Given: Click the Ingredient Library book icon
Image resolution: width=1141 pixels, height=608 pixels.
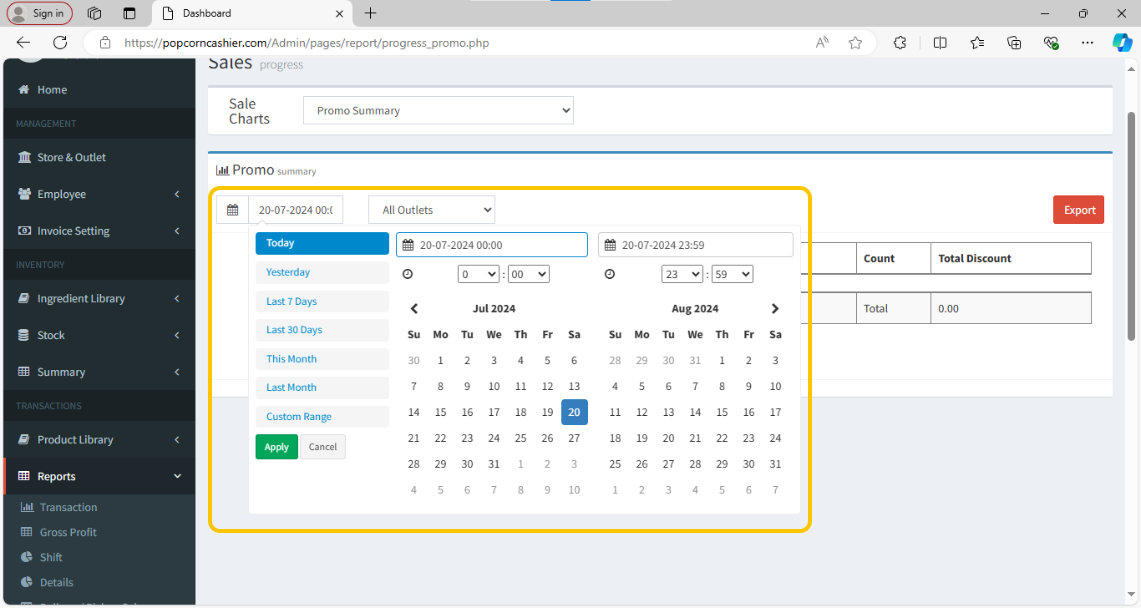Looking at the screenshot, I should [24, 298].
